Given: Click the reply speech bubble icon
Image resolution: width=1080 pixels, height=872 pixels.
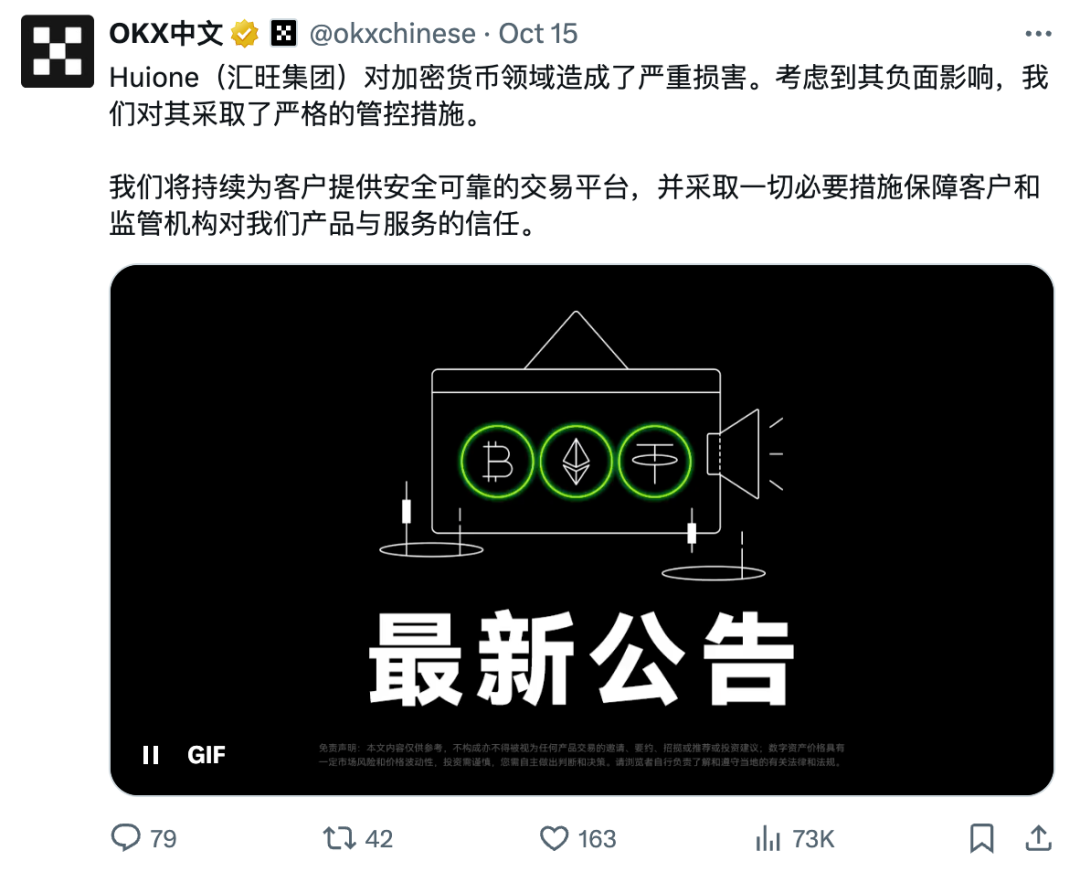Looking at the screenshot, I should pos(126,838).
